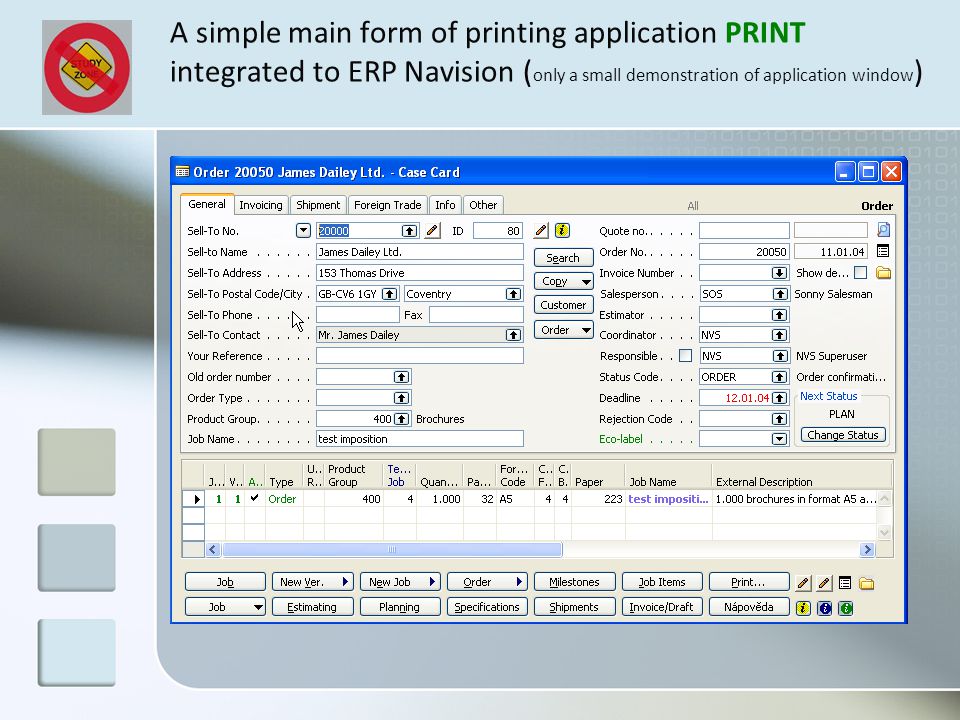Viewport: 960px width, 720px height.
Task: Click the Print... button
Action: click(749, 582)
